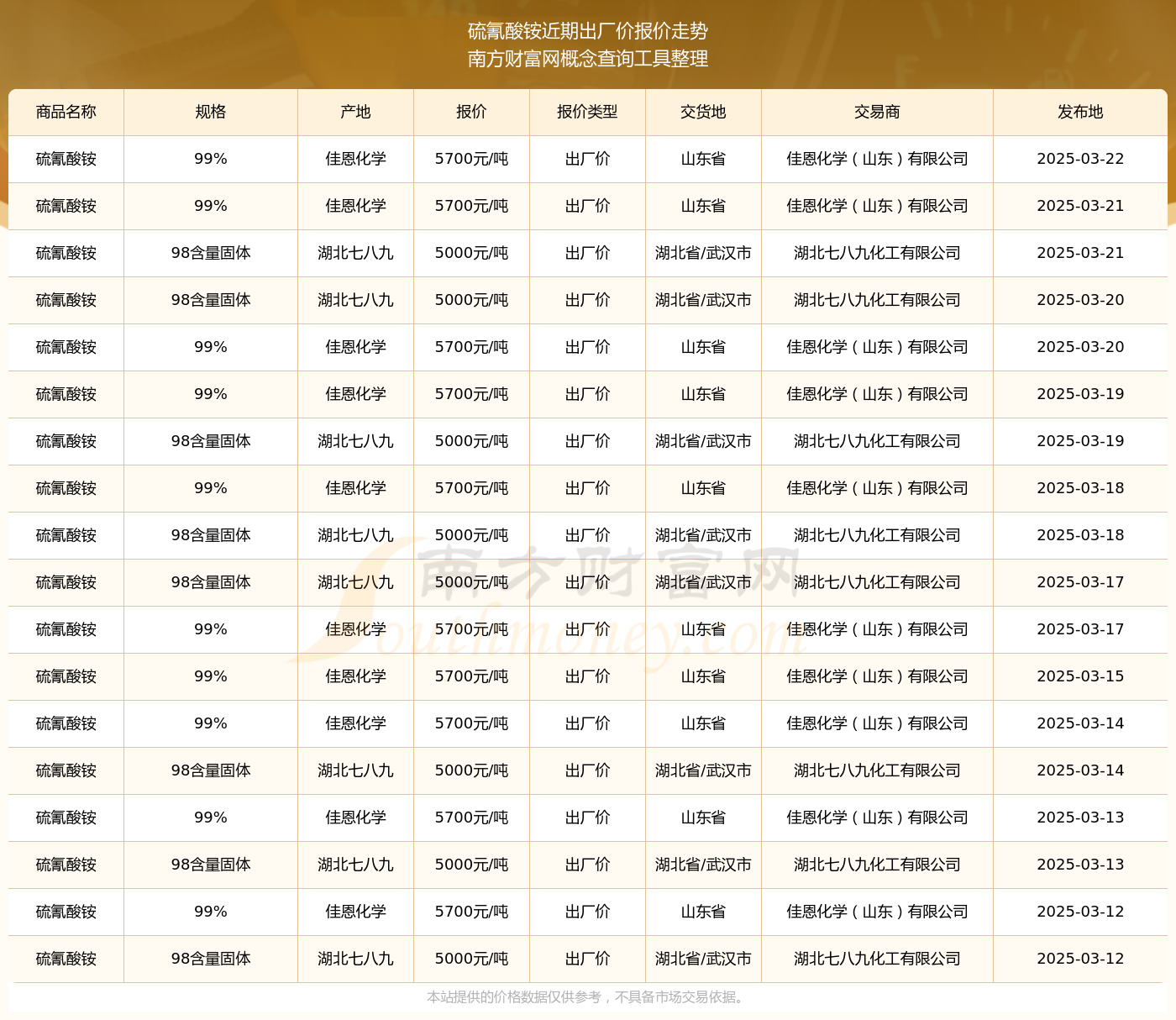Click 佳恩化学(山东)有限公司 in the 2025-03-15 row
1176x1020 pixels.
[877, 676]
